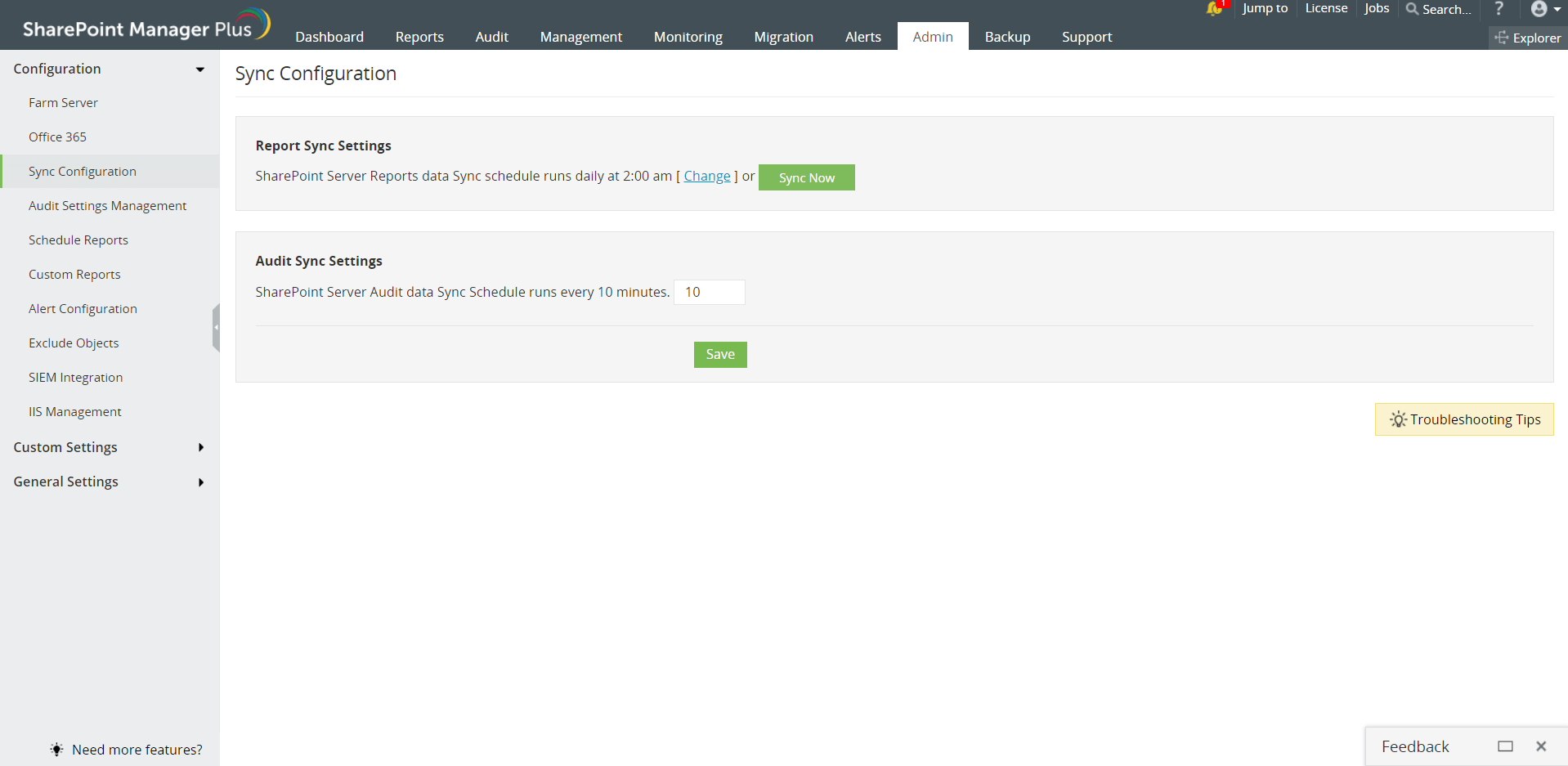Select Sync Configuration in sidebar
This screenshot has width=1568, height=766.
(x=110, y=172)
